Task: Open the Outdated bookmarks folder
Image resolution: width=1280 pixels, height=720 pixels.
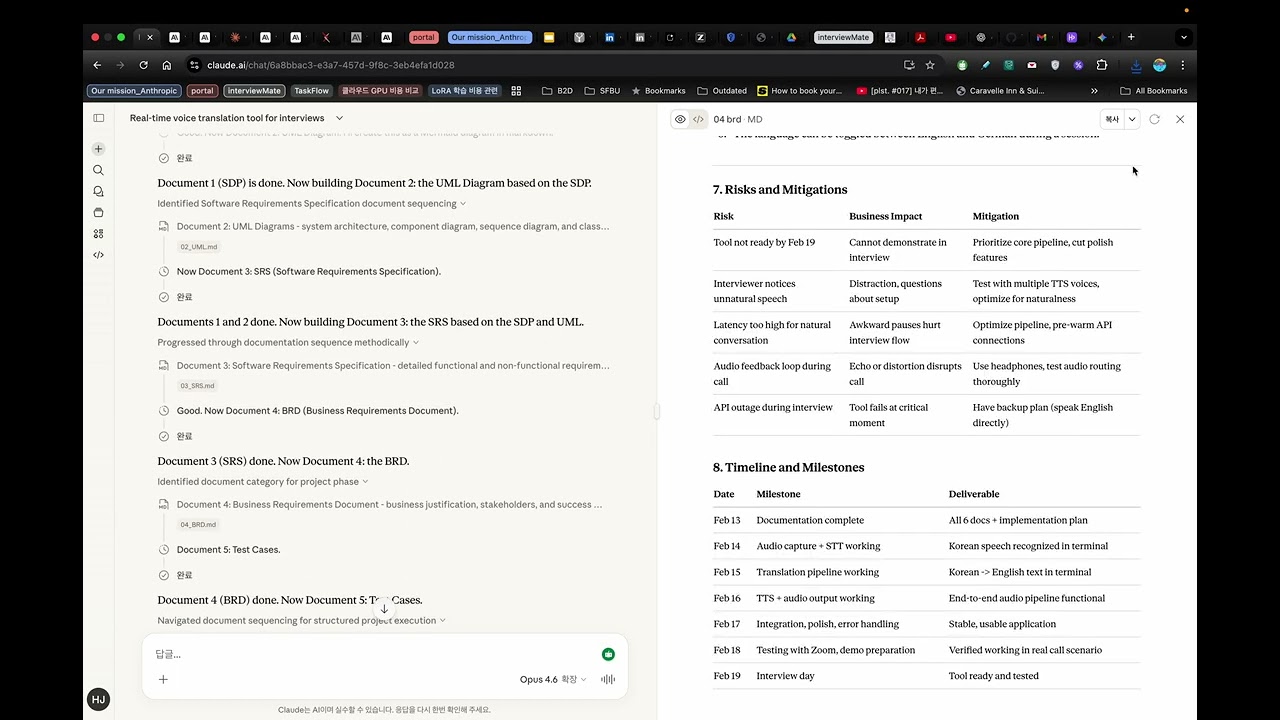Action: (x=722, y=91)
